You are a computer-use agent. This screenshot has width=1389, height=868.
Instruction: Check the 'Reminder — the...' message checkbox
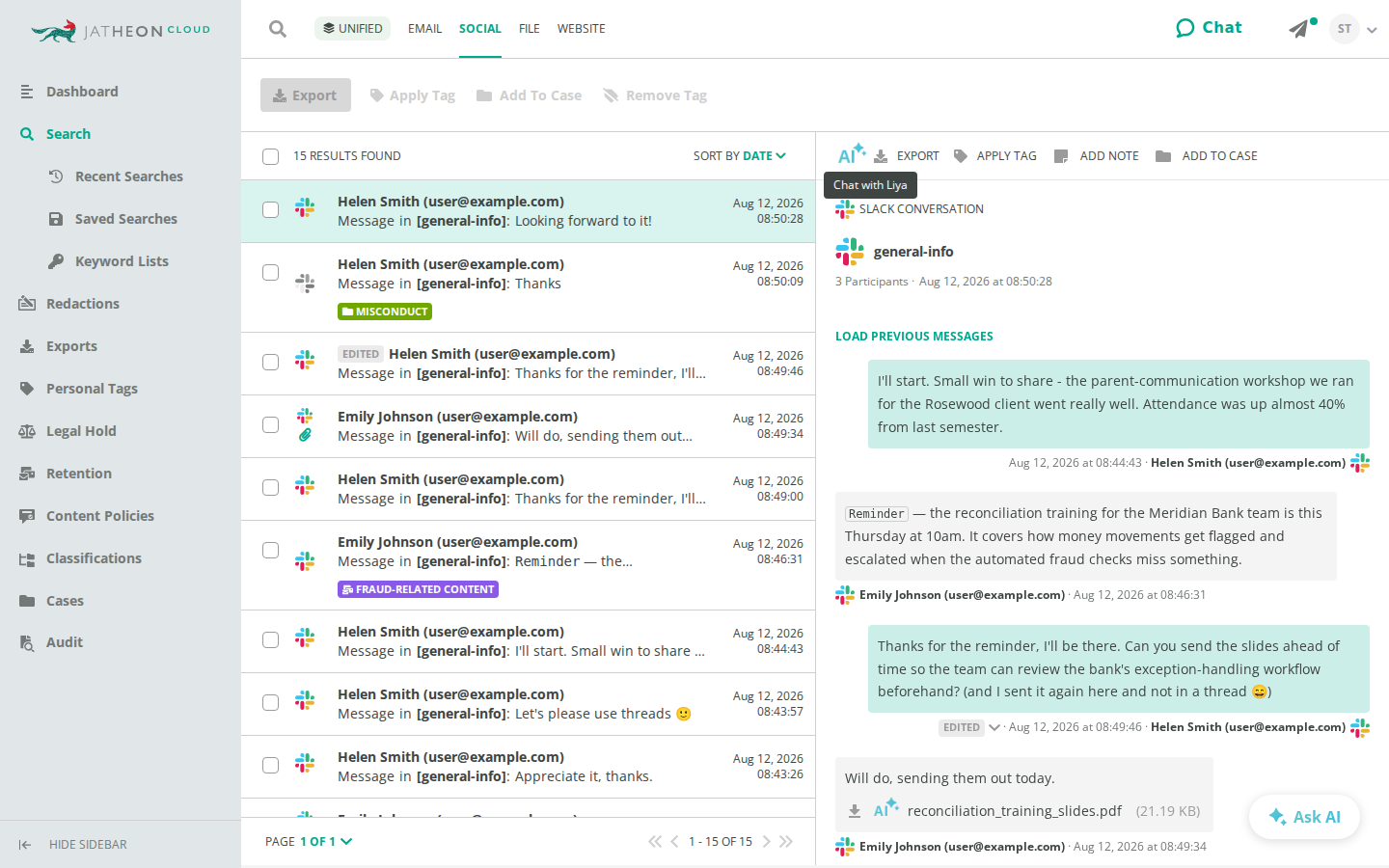271,551
